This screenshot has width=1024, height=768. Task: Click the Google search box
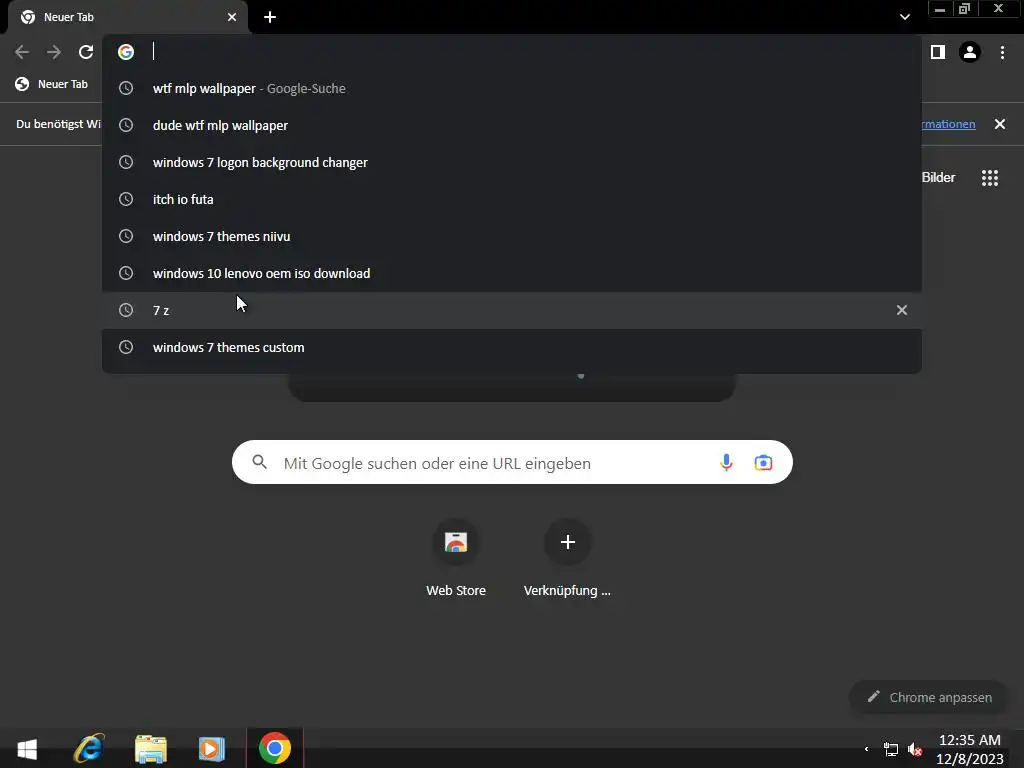click(x=512, y=462)
